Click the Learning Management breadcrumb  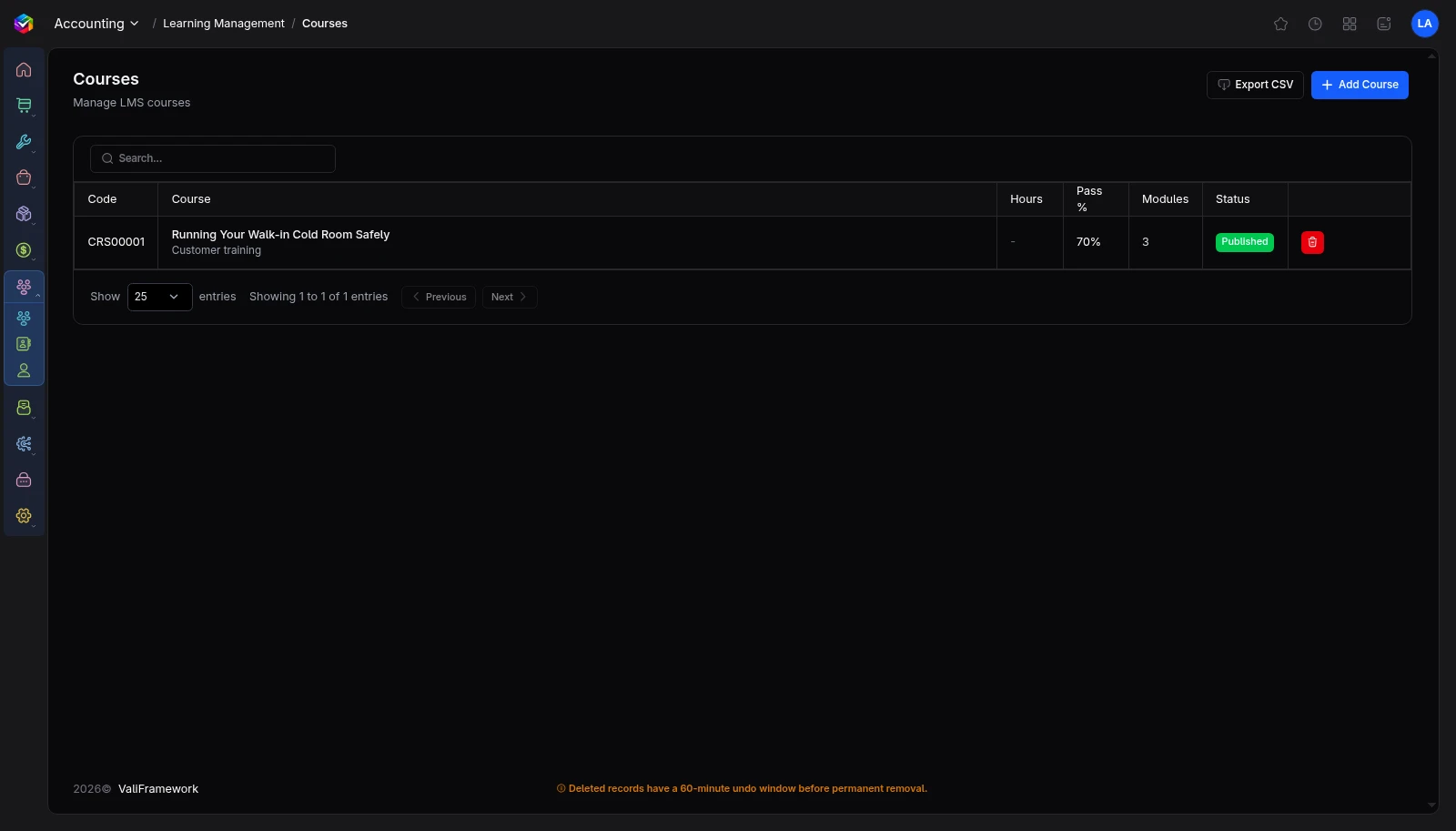tap(224, 24)
